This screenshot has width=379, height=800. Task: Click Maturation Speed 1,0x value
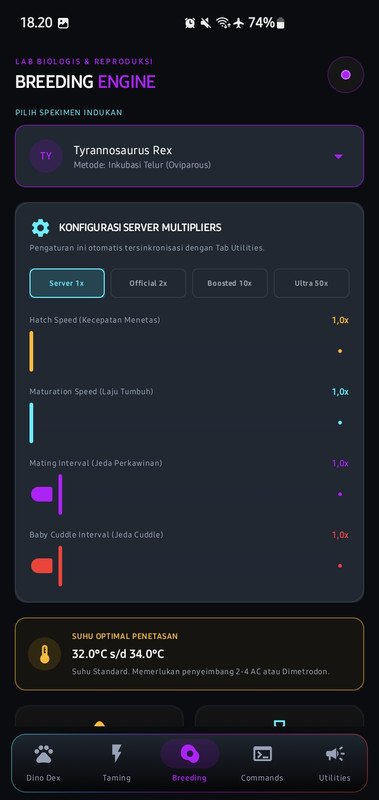tap(340, 392)
